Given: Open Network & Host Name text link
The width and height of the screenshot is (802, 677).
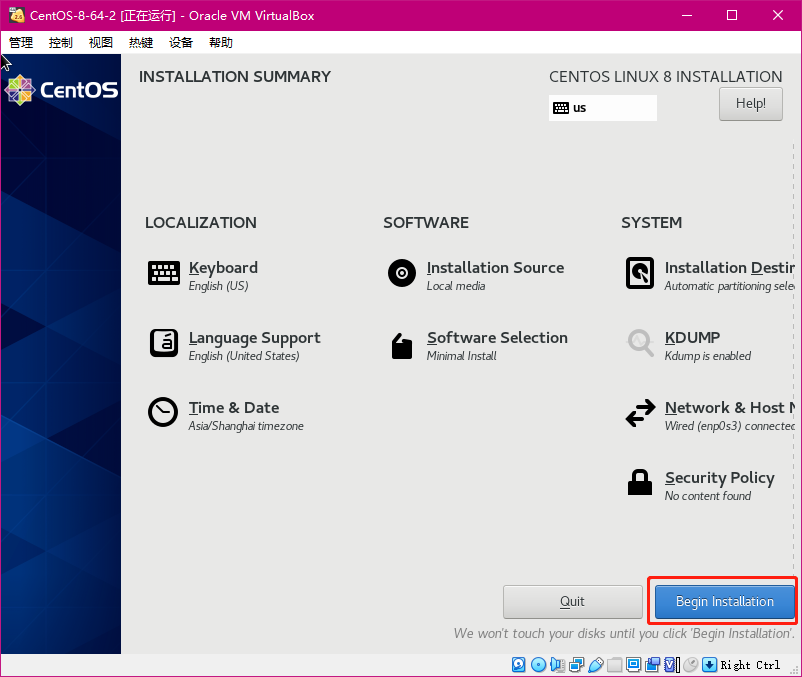Looking at the screenshot, I should click(729, 408).
